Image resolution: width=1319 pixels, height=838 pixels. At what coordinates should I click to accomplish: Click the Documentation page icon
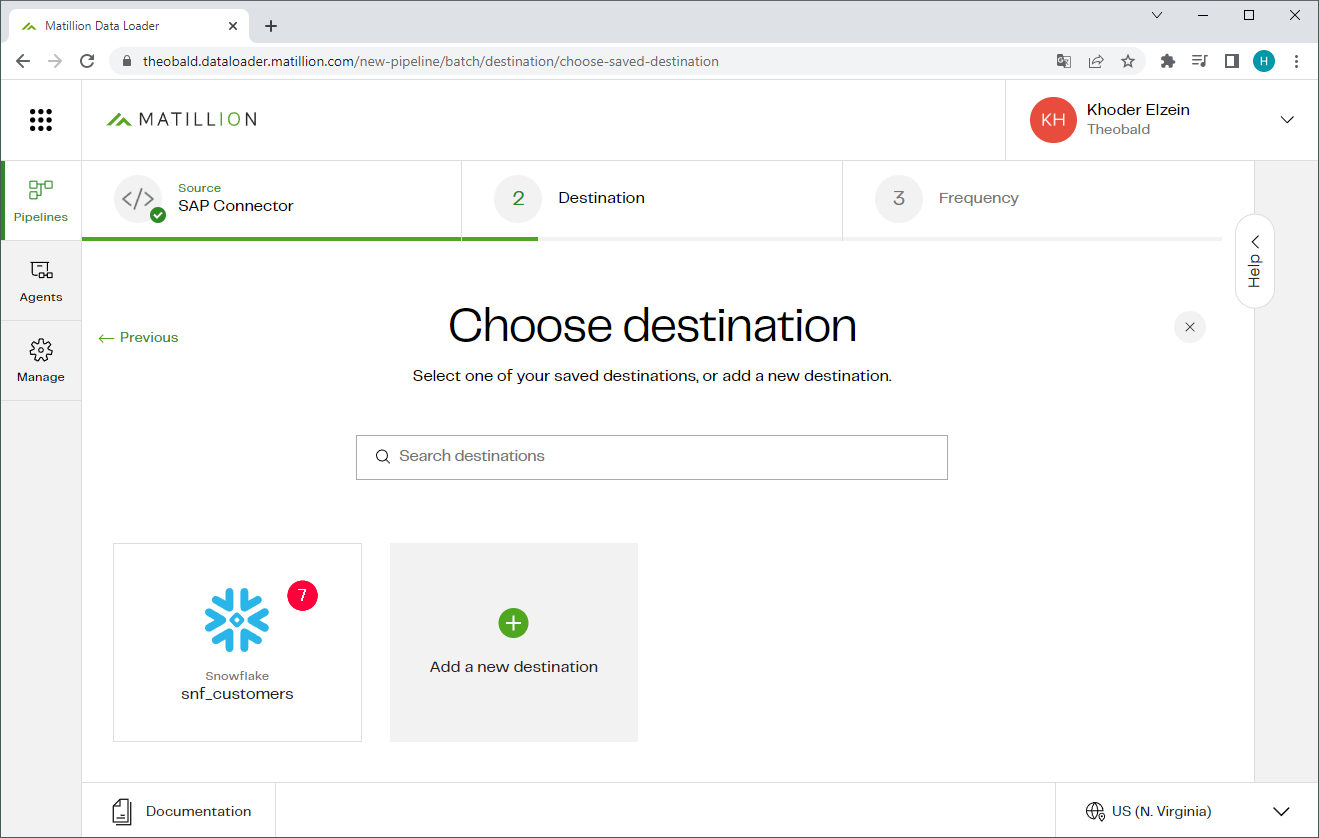coord(121,811)
